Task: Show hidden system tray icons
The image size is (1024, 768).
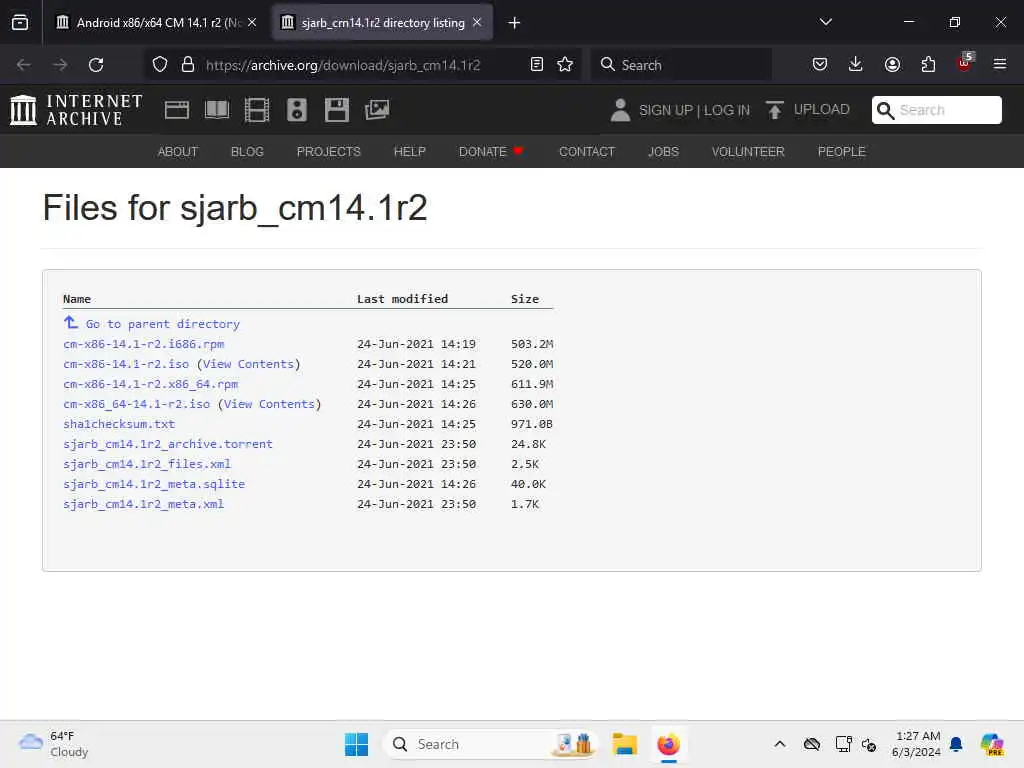Action: pyautogui.click(x=780, y=744)
